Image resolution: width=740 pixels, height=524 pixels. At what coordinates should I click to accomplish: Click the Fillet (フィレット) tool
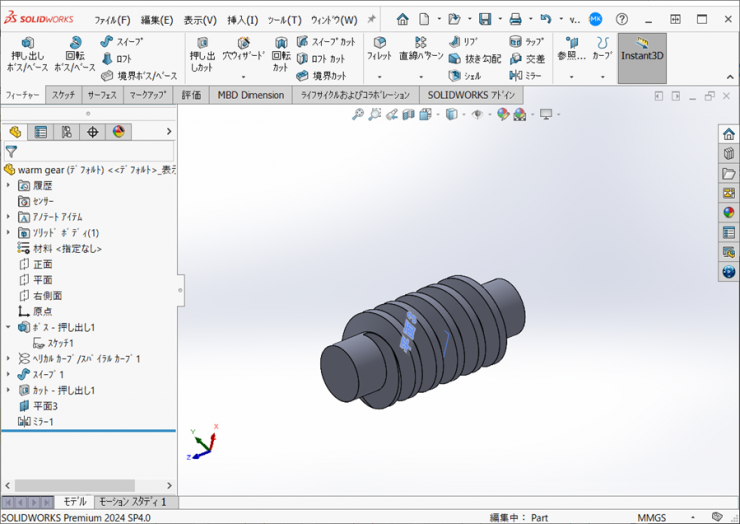click(379, 50)
